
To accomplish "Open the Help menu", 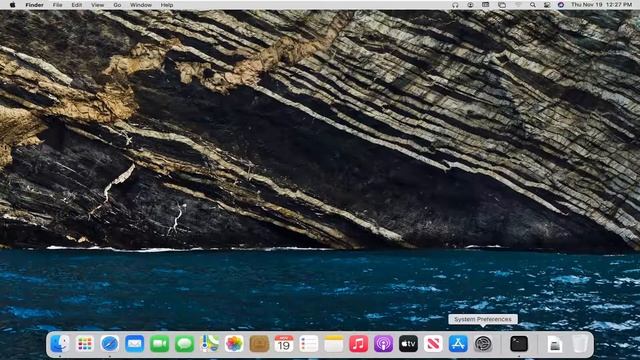I will [167, 5].
